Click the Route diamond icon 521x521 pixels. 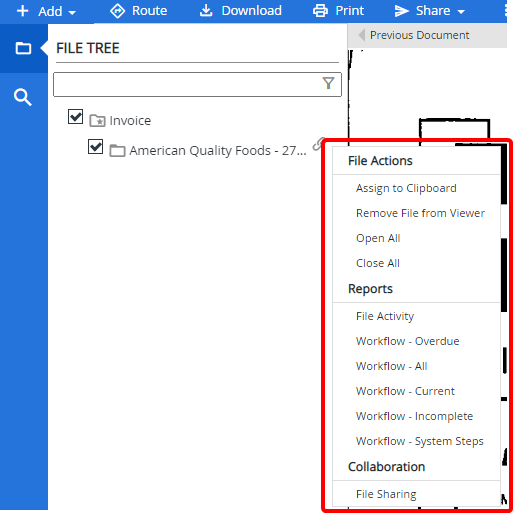[x=117, y=11]
